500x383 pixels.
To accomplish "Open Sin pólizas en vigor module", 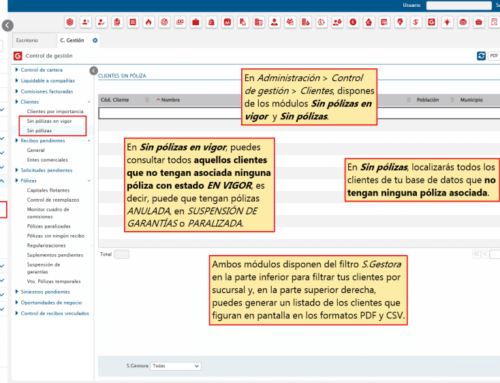I will [x=49, y=121].
